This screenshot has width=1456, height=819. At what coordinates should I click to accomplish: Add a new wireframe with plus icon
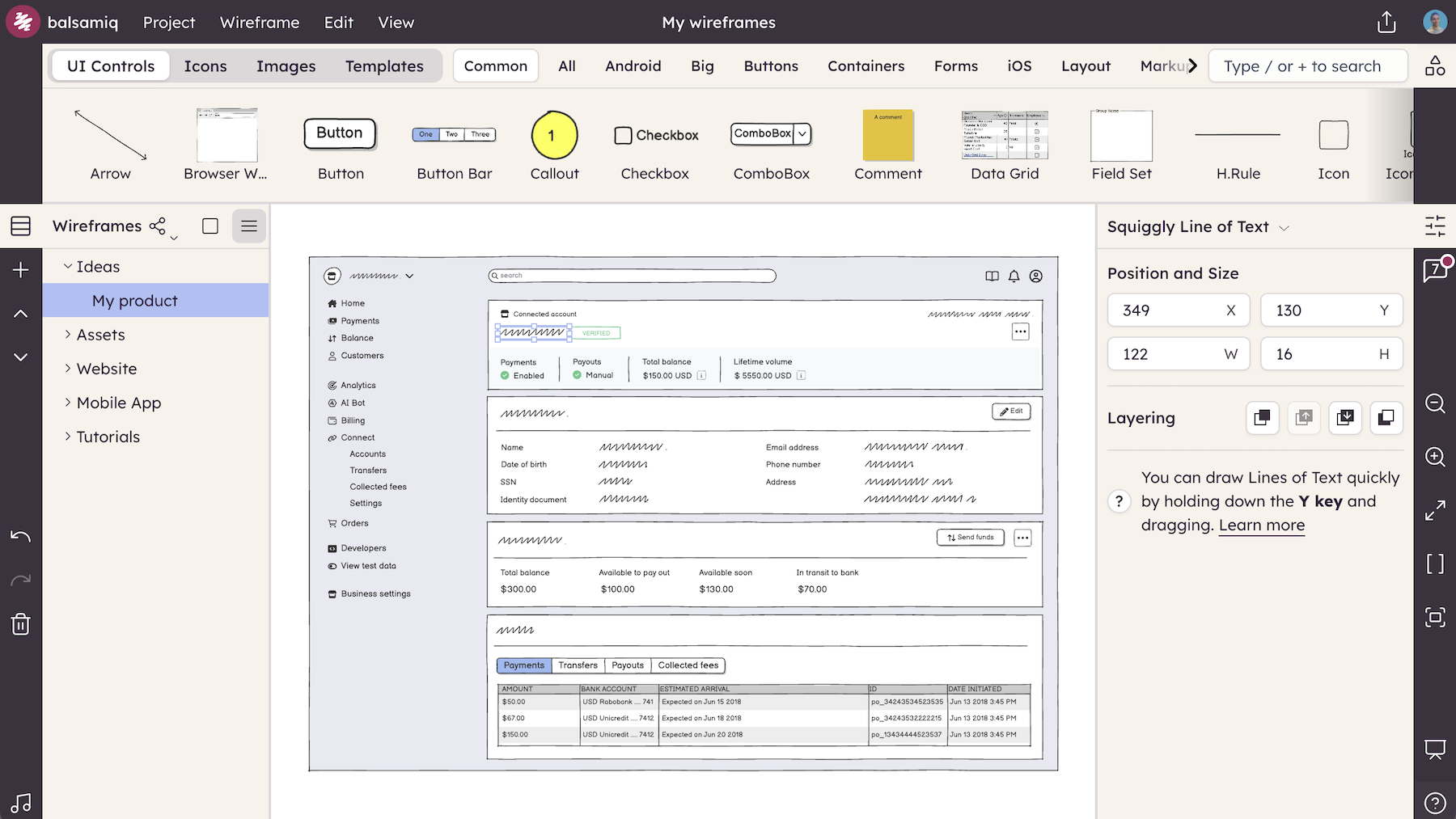pyautogui.click(x=21, y=270)
